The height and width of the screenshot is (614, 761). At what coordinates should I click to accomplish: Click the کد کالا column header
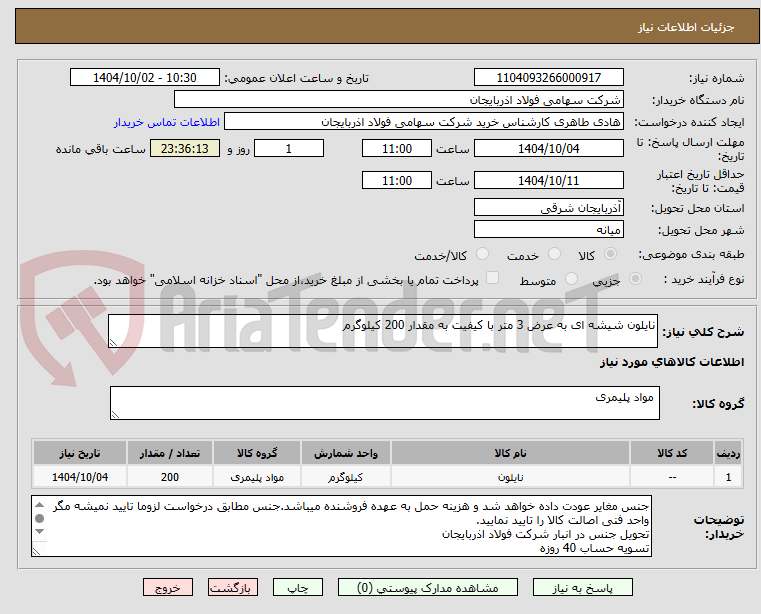click(x=672, y=453)
